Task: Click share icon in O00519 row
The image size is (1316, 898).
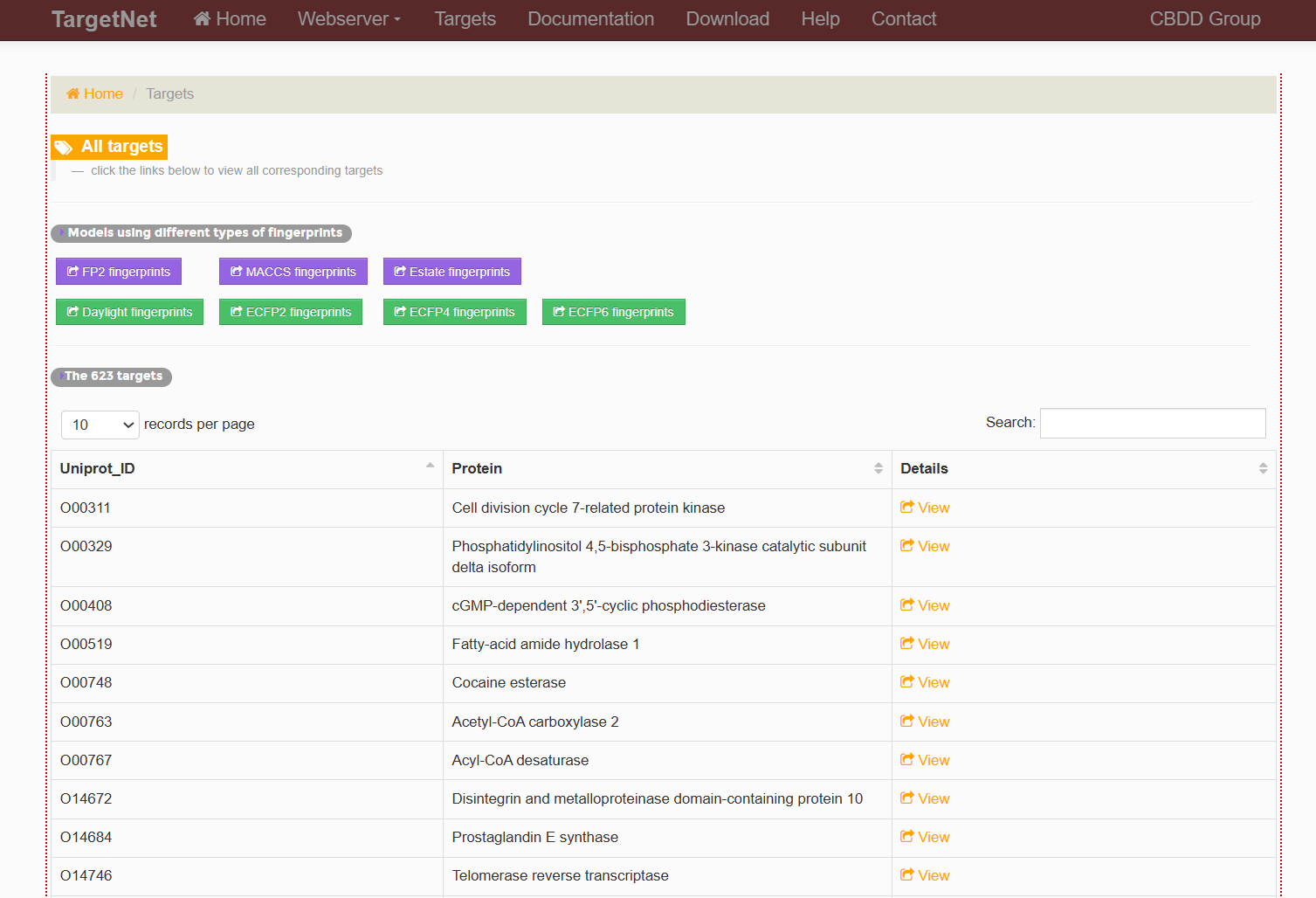Action: 907,644
